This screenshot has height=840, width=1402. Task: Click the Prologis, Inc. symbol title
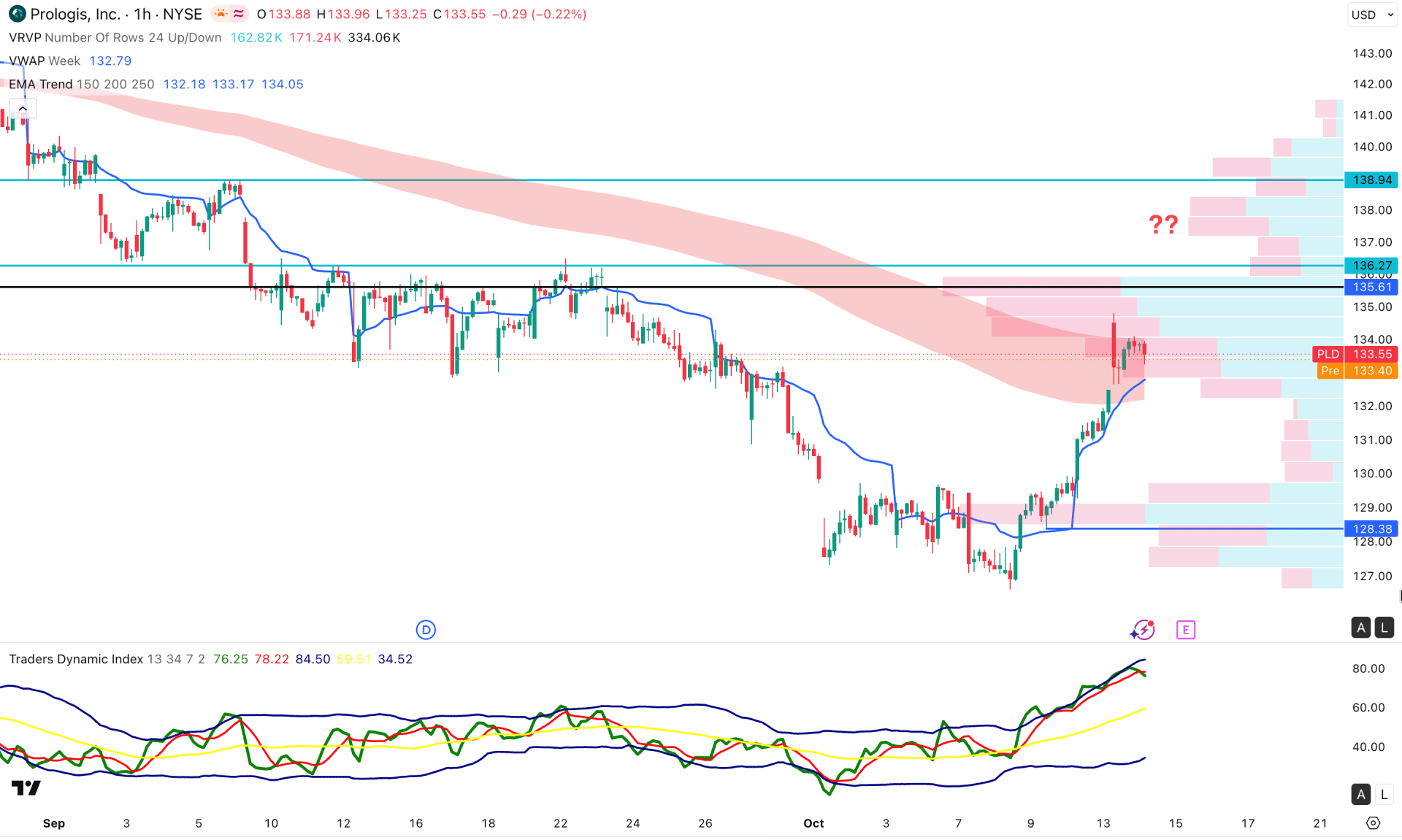pos(75,14)
